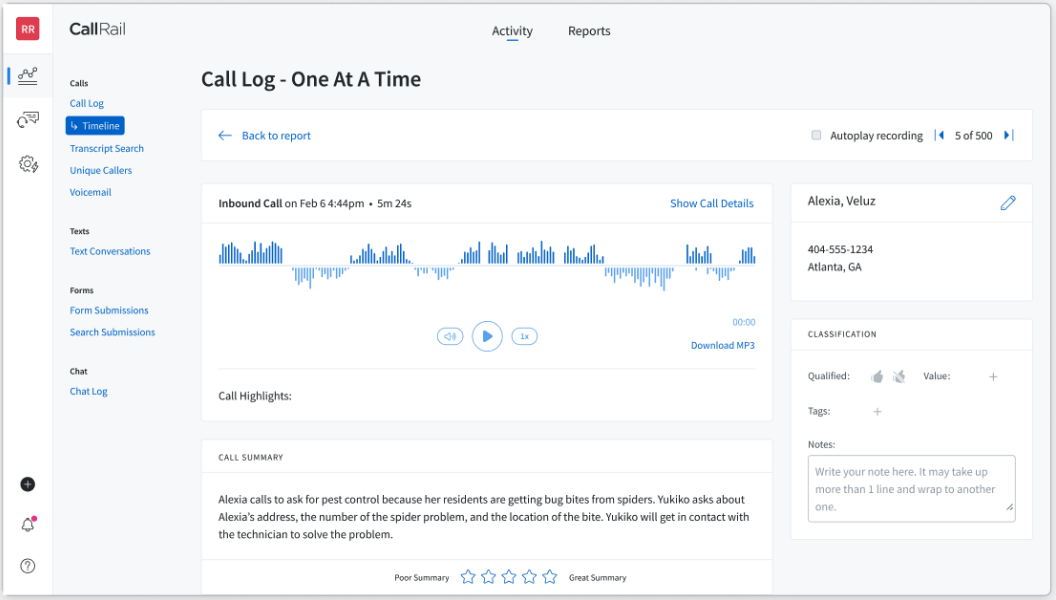
Task: Click the Show Call Details link
Action: coord(711,203)
